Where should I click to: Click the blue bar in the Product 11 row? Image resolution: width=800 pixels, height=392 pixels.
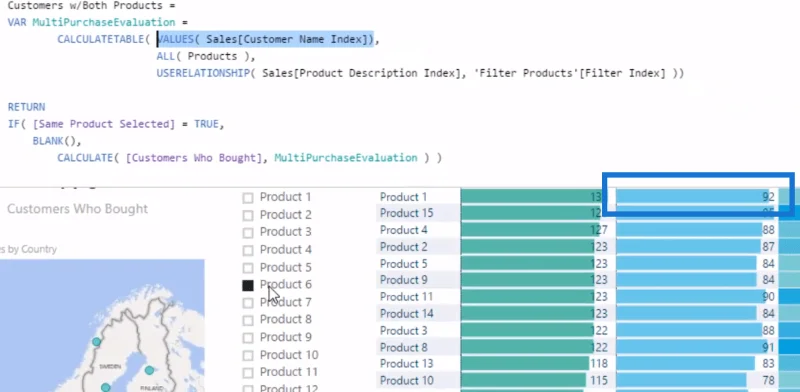690,297
